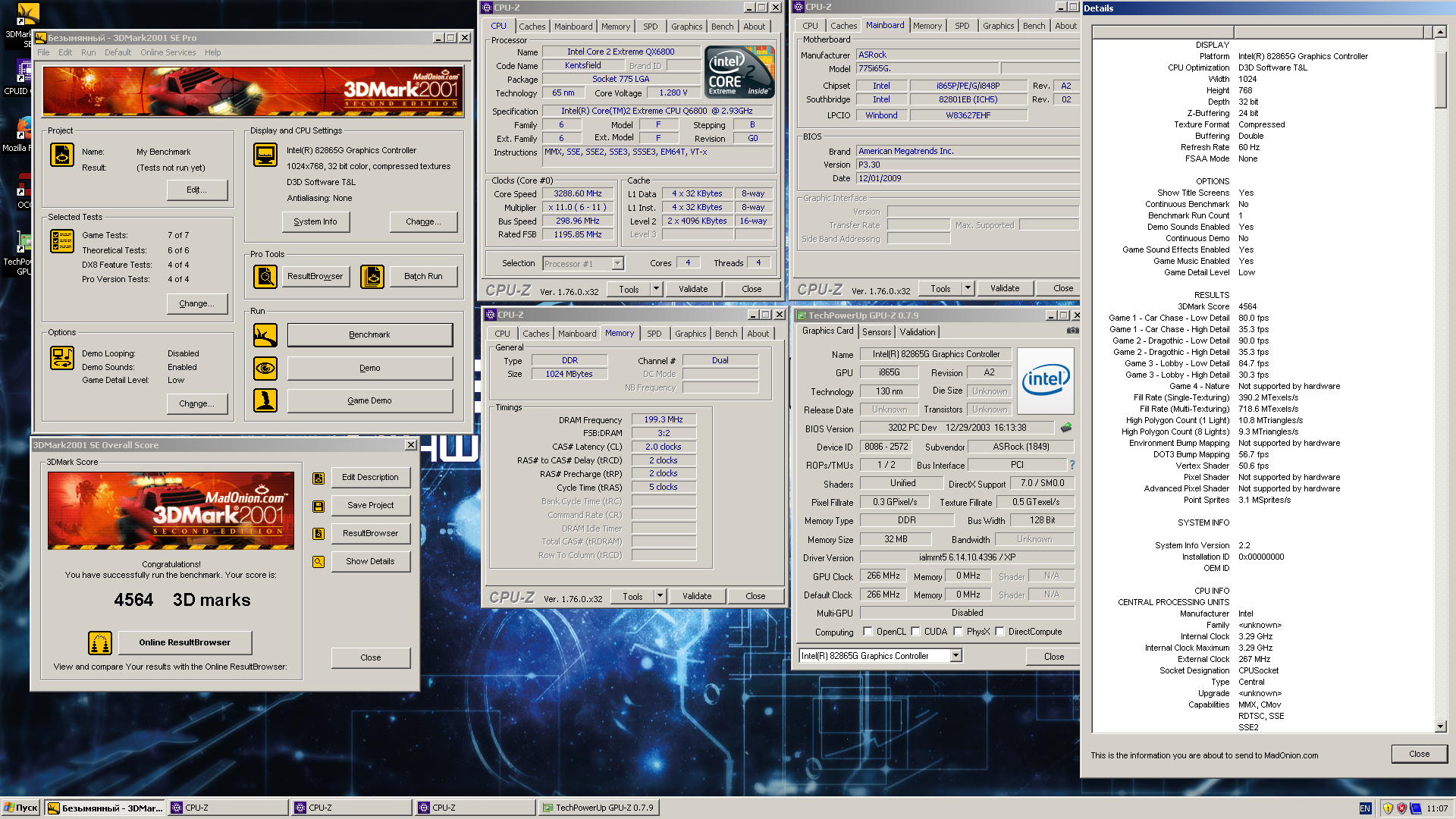
Task: Open the CPUID desktop shortcut icon
Action: coord(24,71)
